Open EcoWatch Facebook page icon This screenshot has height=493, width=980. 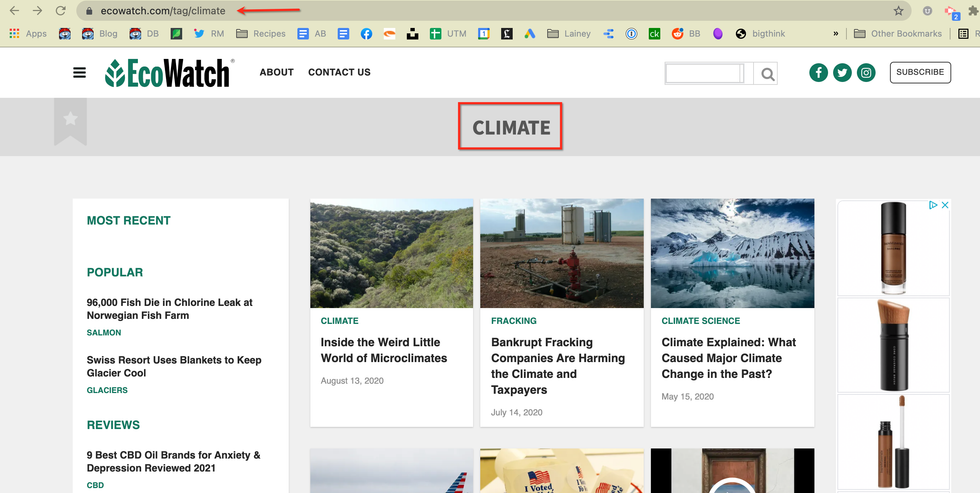tap(818, 72)
